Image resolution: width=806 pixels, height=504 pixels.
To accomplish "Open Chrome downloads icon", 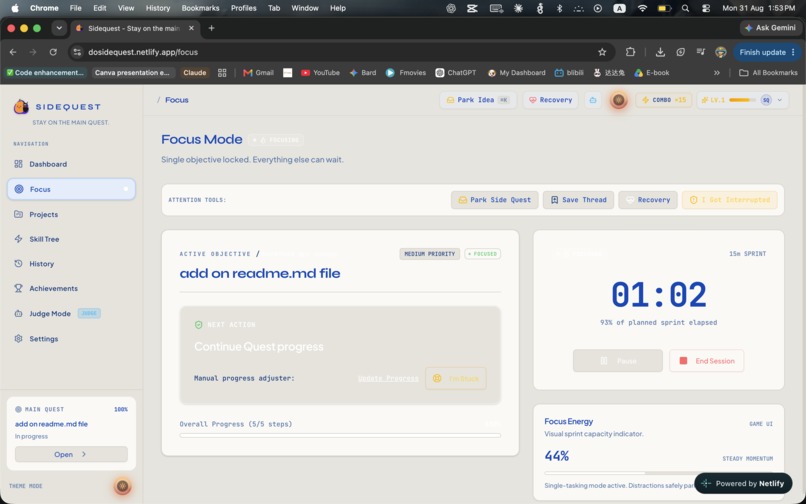I will click(660, 52).
